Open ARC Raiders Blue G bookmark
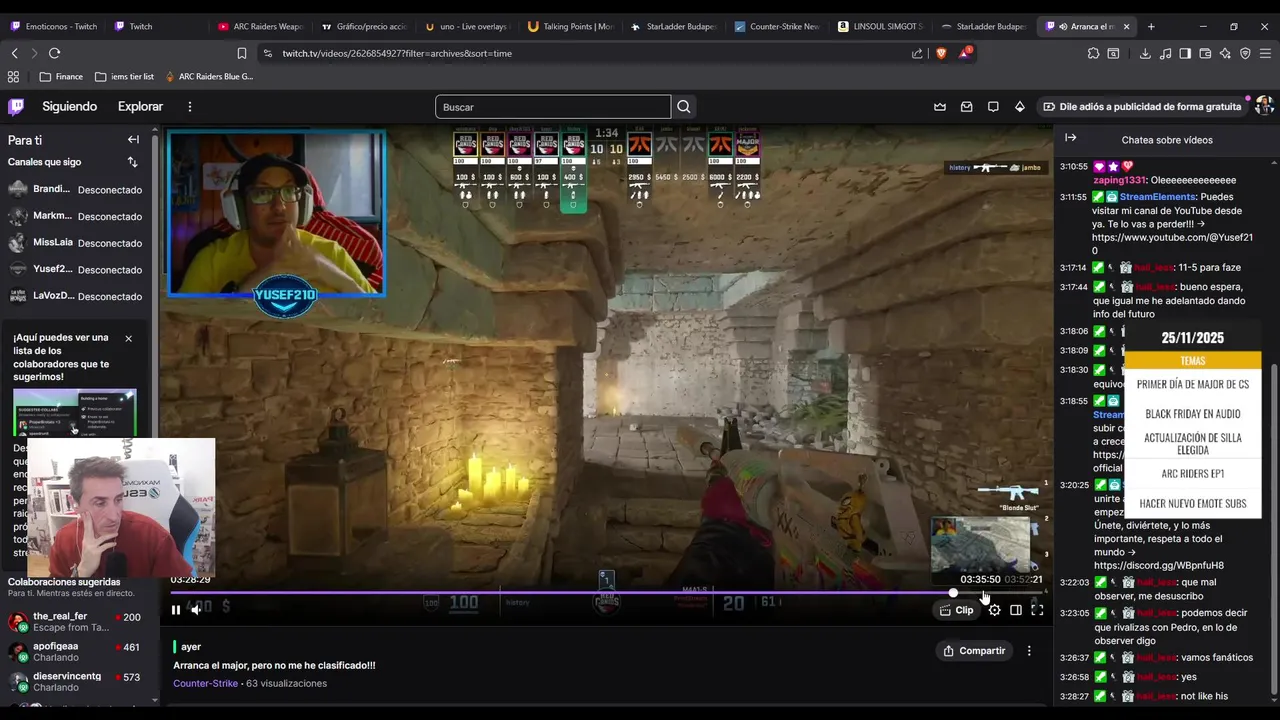The image size is (1280, 720). click(x=209, y=76)
